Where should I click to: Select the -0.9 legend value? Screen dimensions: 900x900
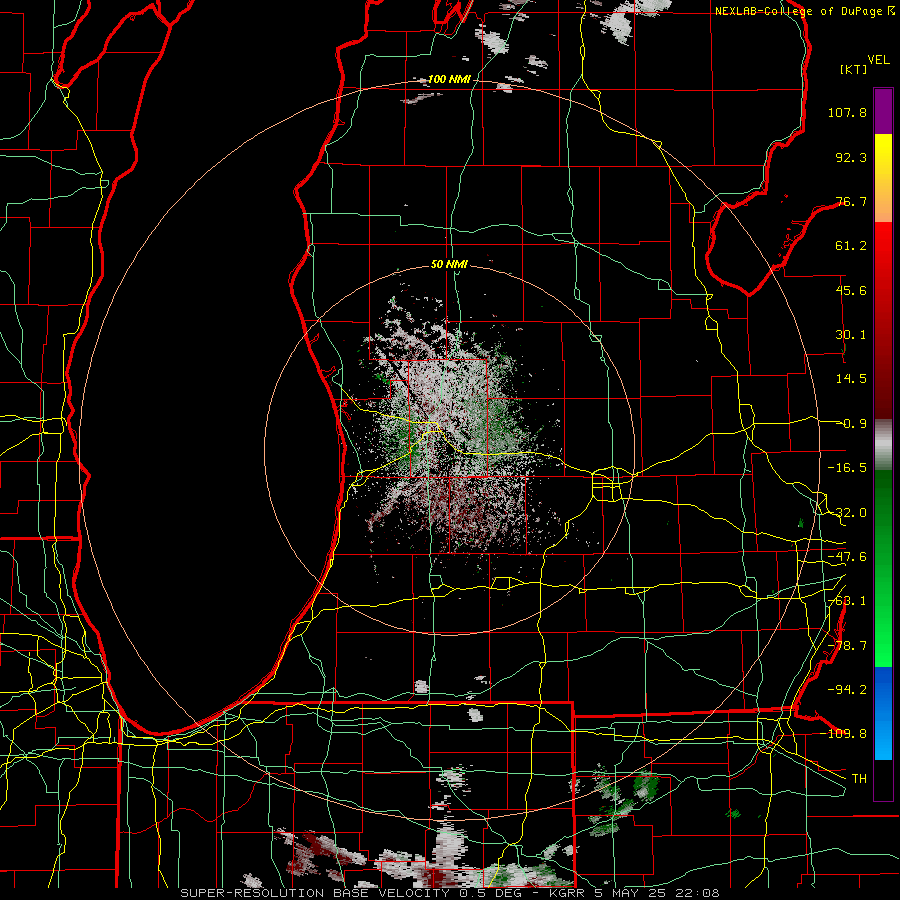[853, 424]
